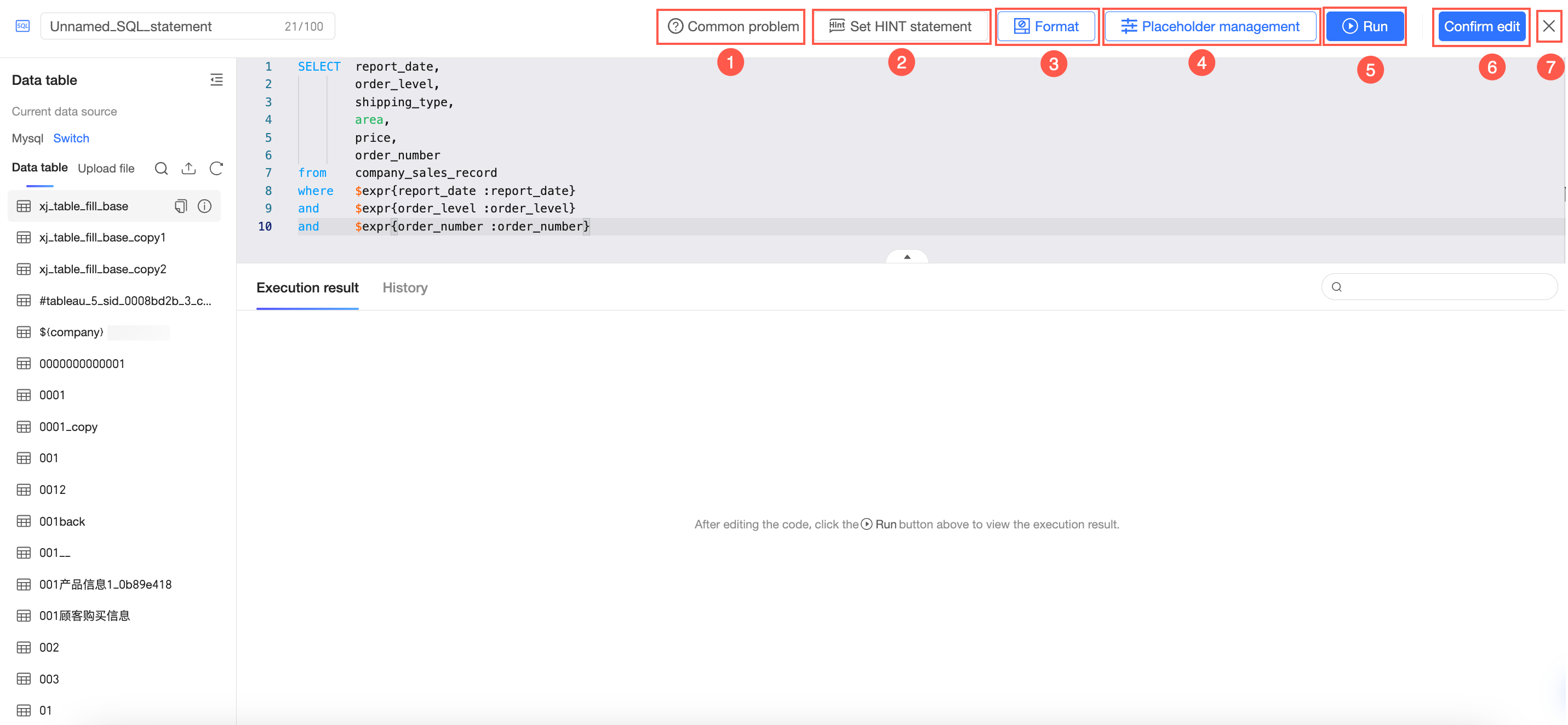Viewport: 1568px width, 725px height.
Task: Collapse the Data table sidebar panel
Action: 216,80
